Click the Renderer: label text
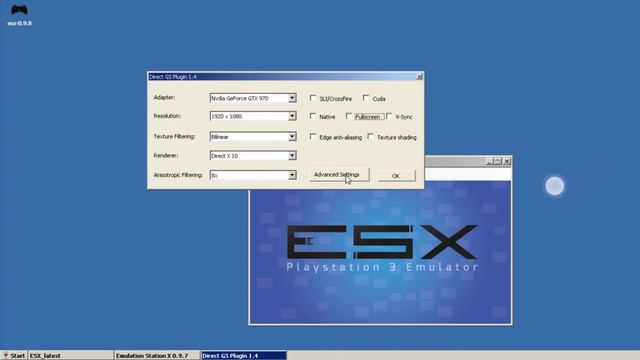Image resolution: width=640 pixels, height=360 pixels. tap(166, 156)
